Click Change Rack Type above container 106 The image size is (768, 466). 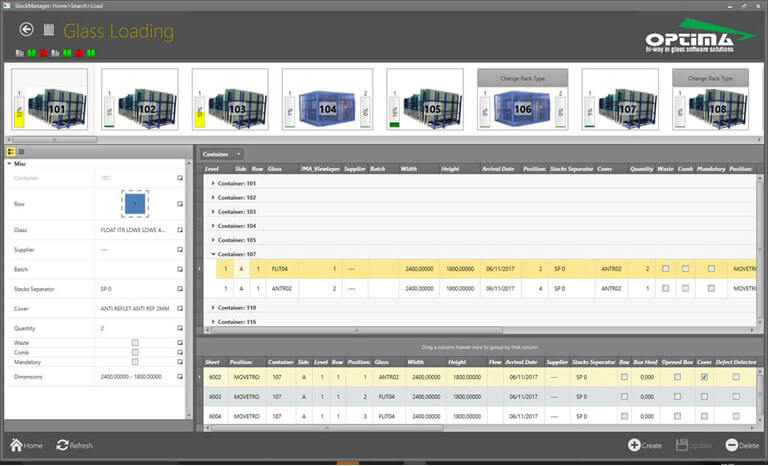522,77
